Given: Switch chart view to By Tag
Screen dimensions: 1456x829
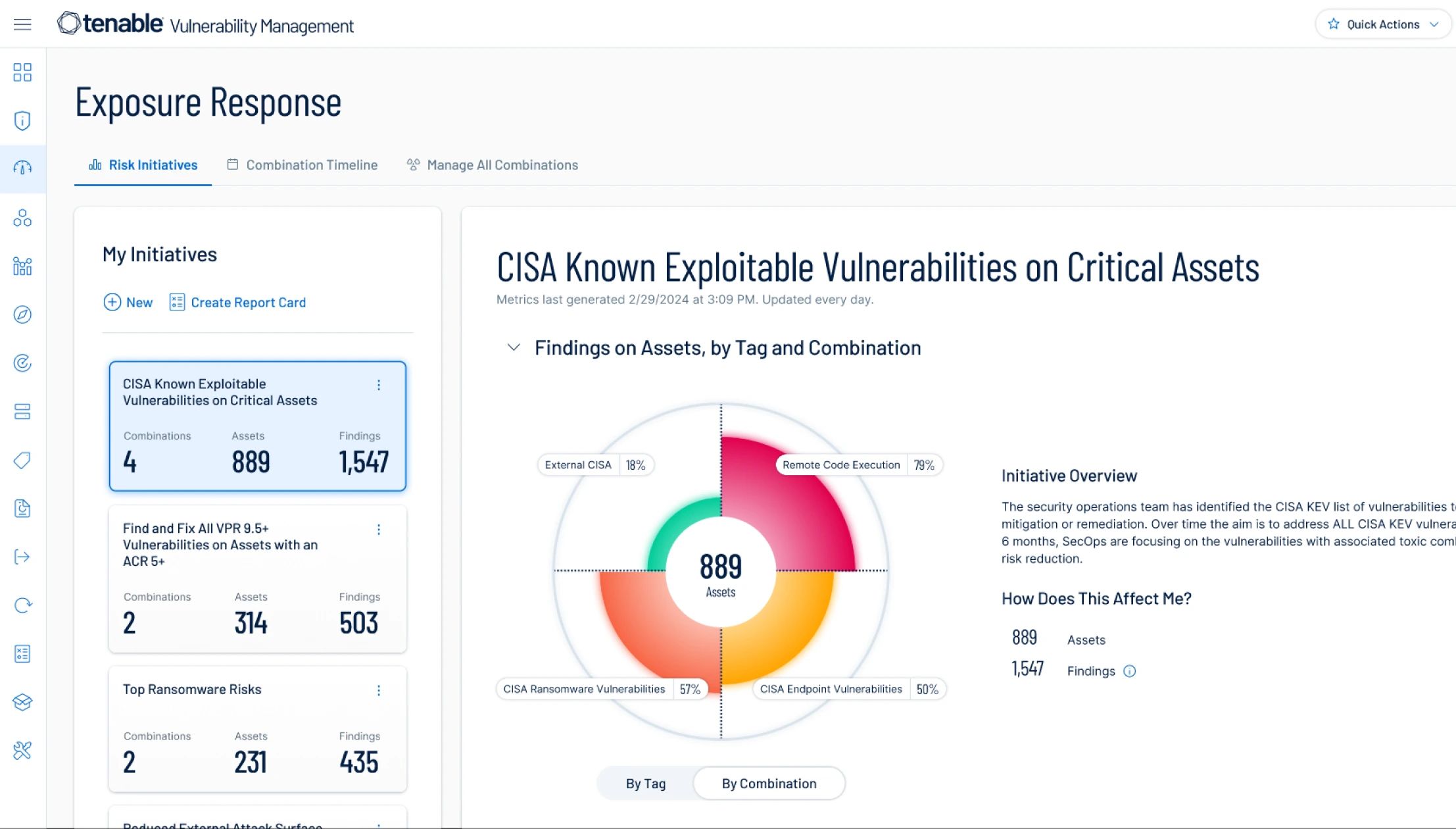Looking at the screenshot, I should coord(646,784).
